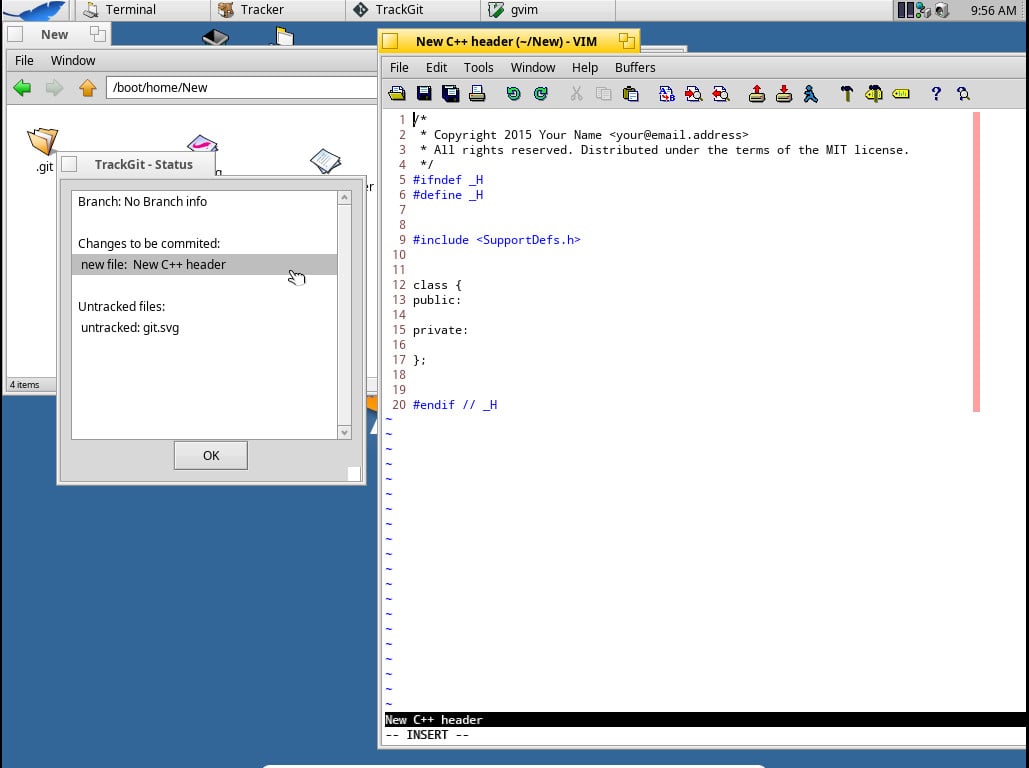Open the Buffers menu in gvim
Image resolution: width=1029 pixels, height=768 pixels.
pos(635,68)
